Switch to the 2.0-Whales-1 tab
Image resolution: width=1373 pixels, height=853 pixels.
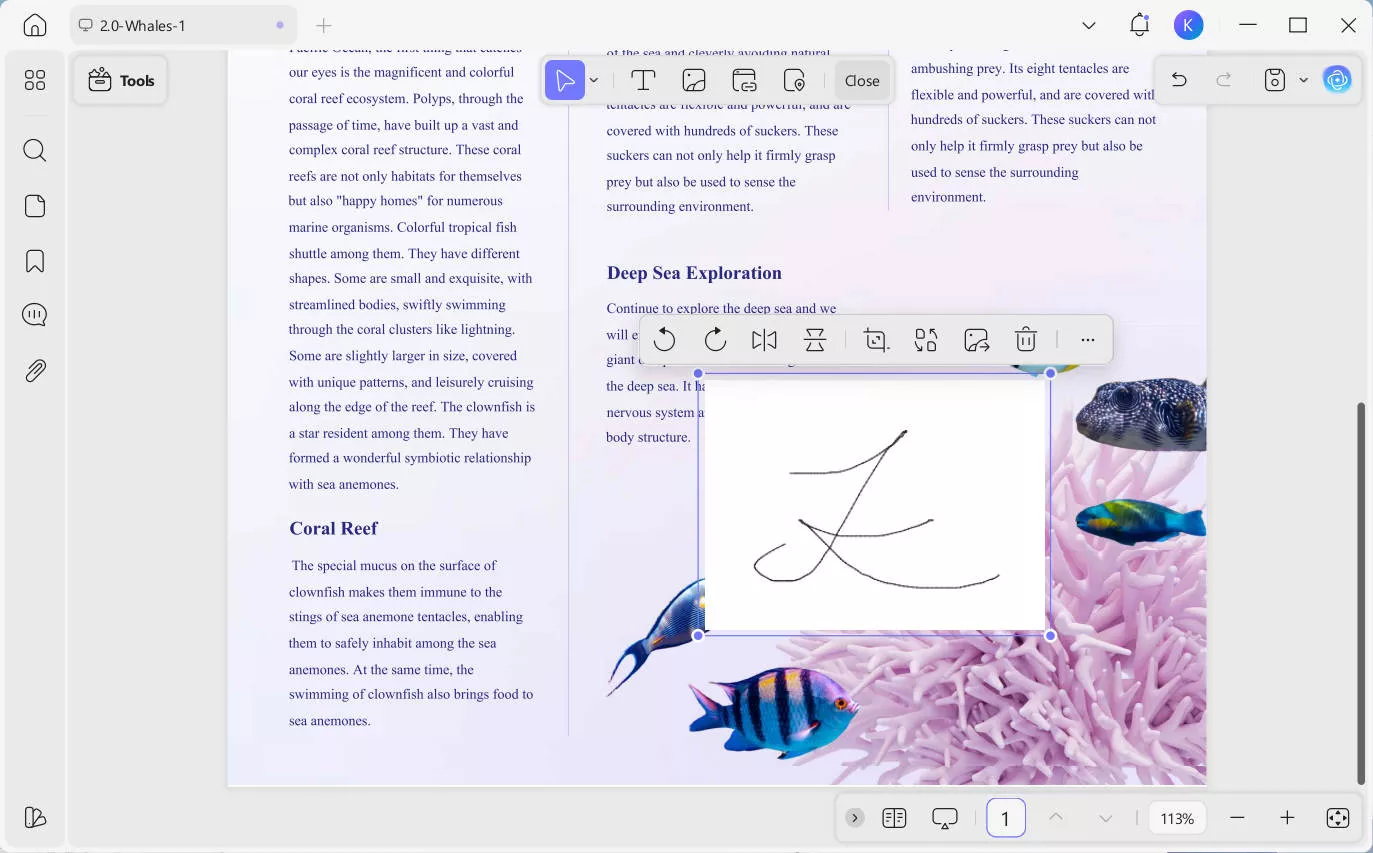coord(182,26)
